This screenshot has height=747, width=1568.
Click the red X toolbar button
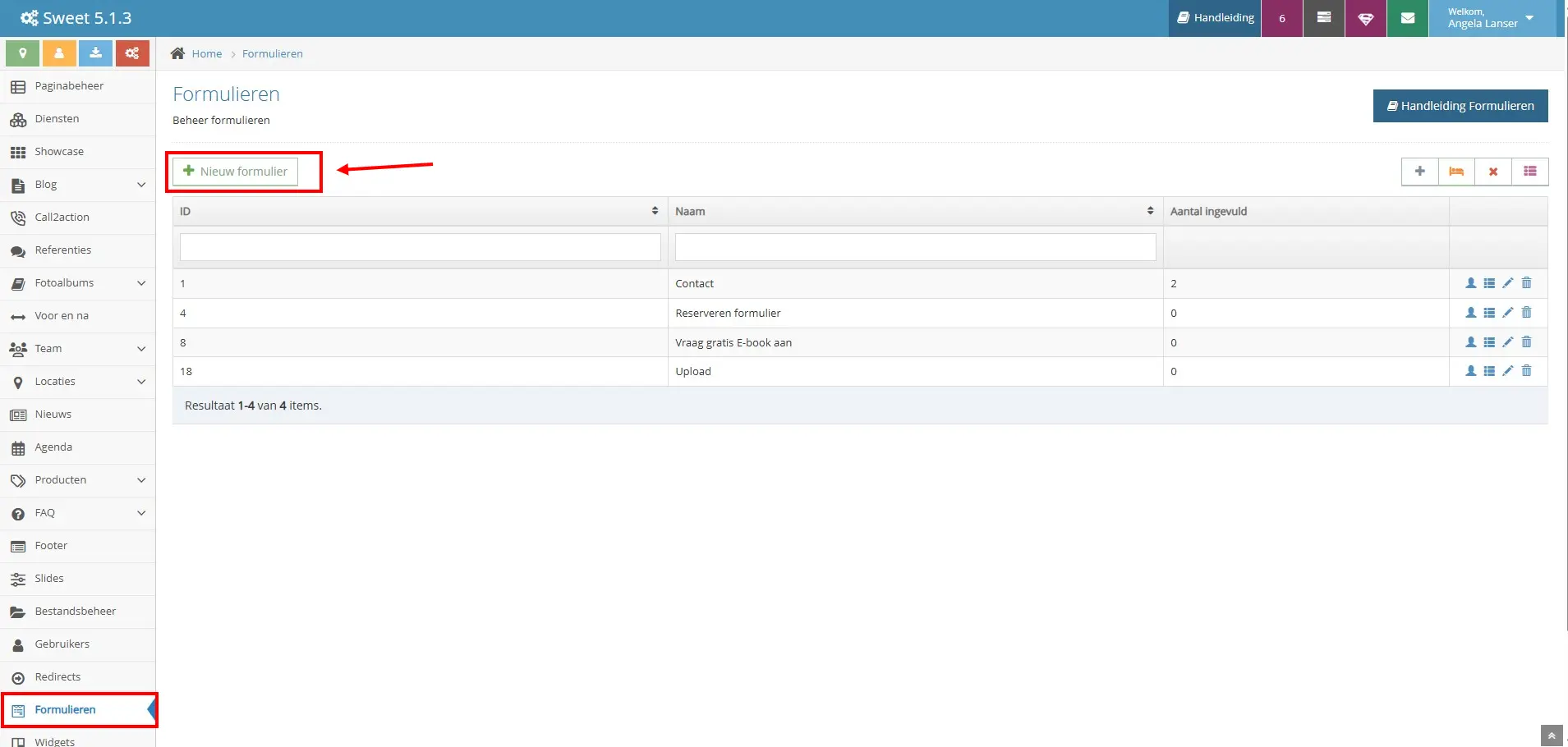(1493, 172)
